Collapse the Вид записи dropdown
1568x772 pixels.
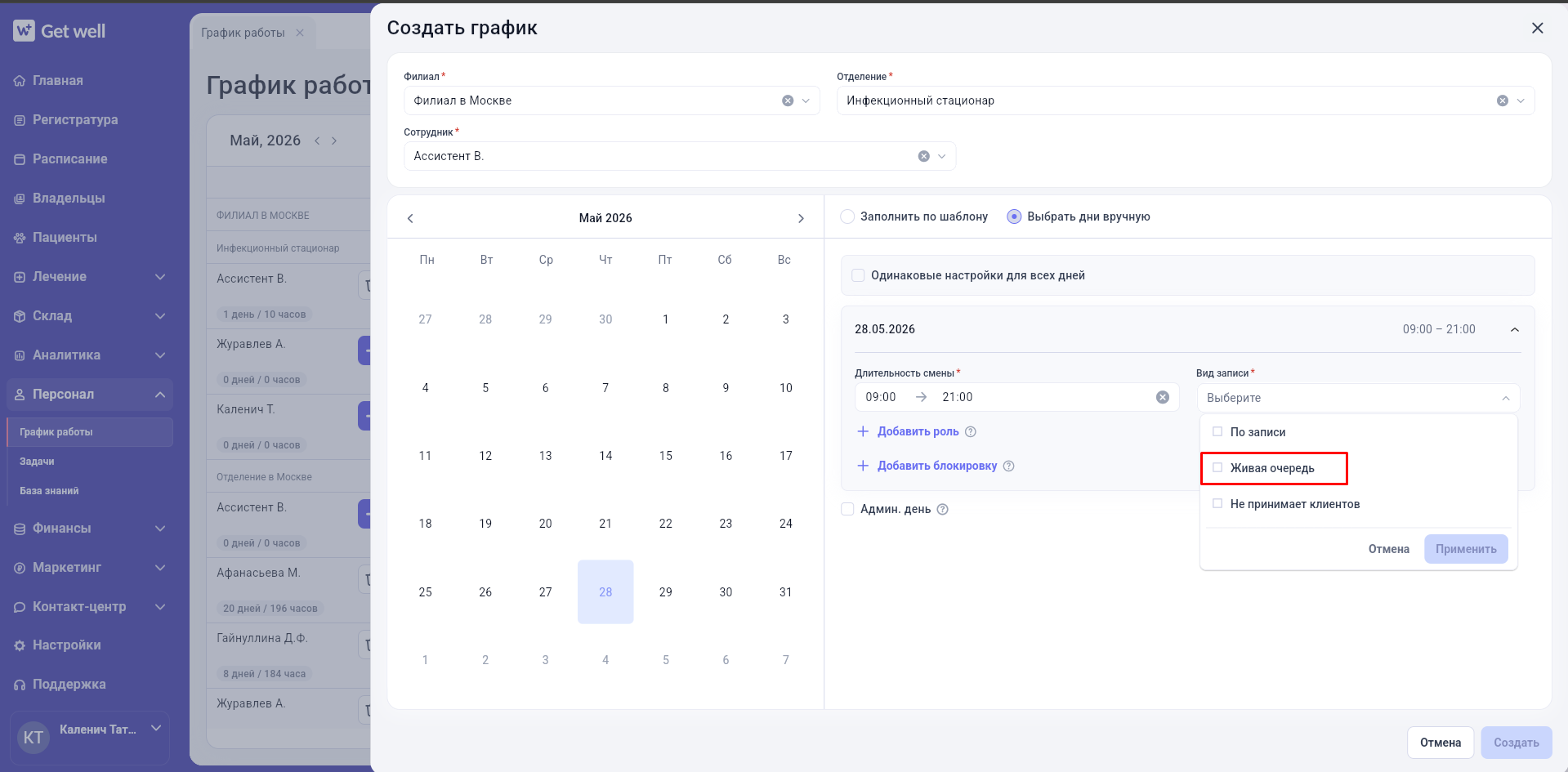1506,398
